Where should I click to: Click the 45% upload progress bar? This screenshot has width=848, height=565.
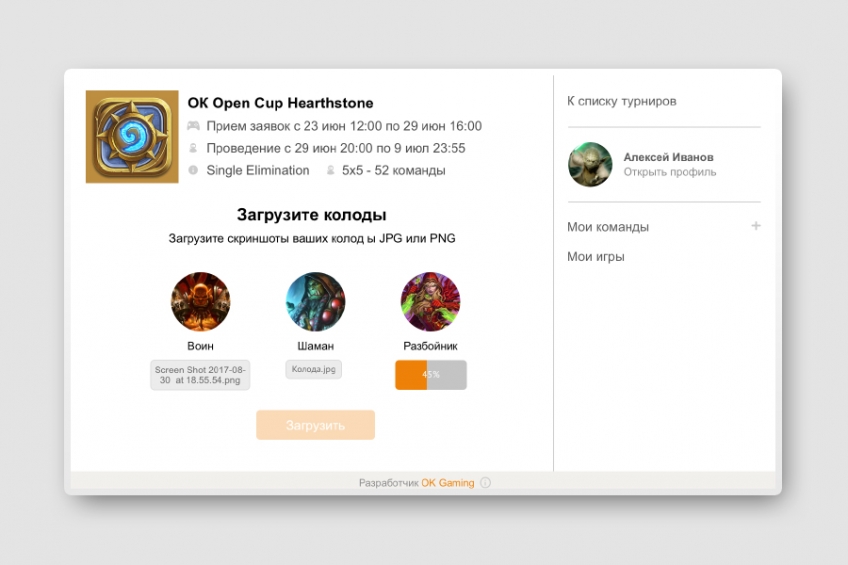(x=431, y=375)
